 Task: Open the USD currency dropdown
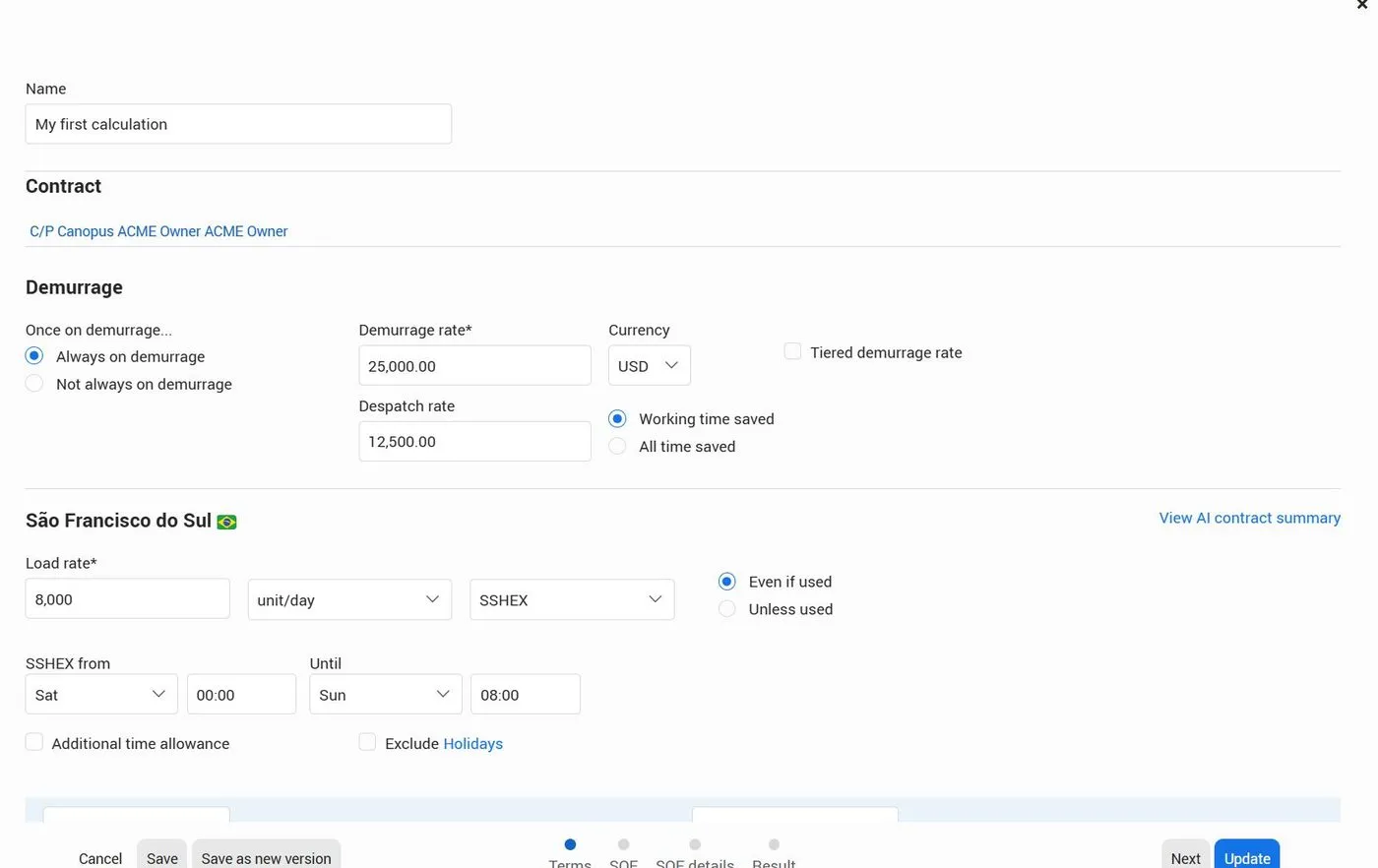pyautogui.click(x=650, y=365)
